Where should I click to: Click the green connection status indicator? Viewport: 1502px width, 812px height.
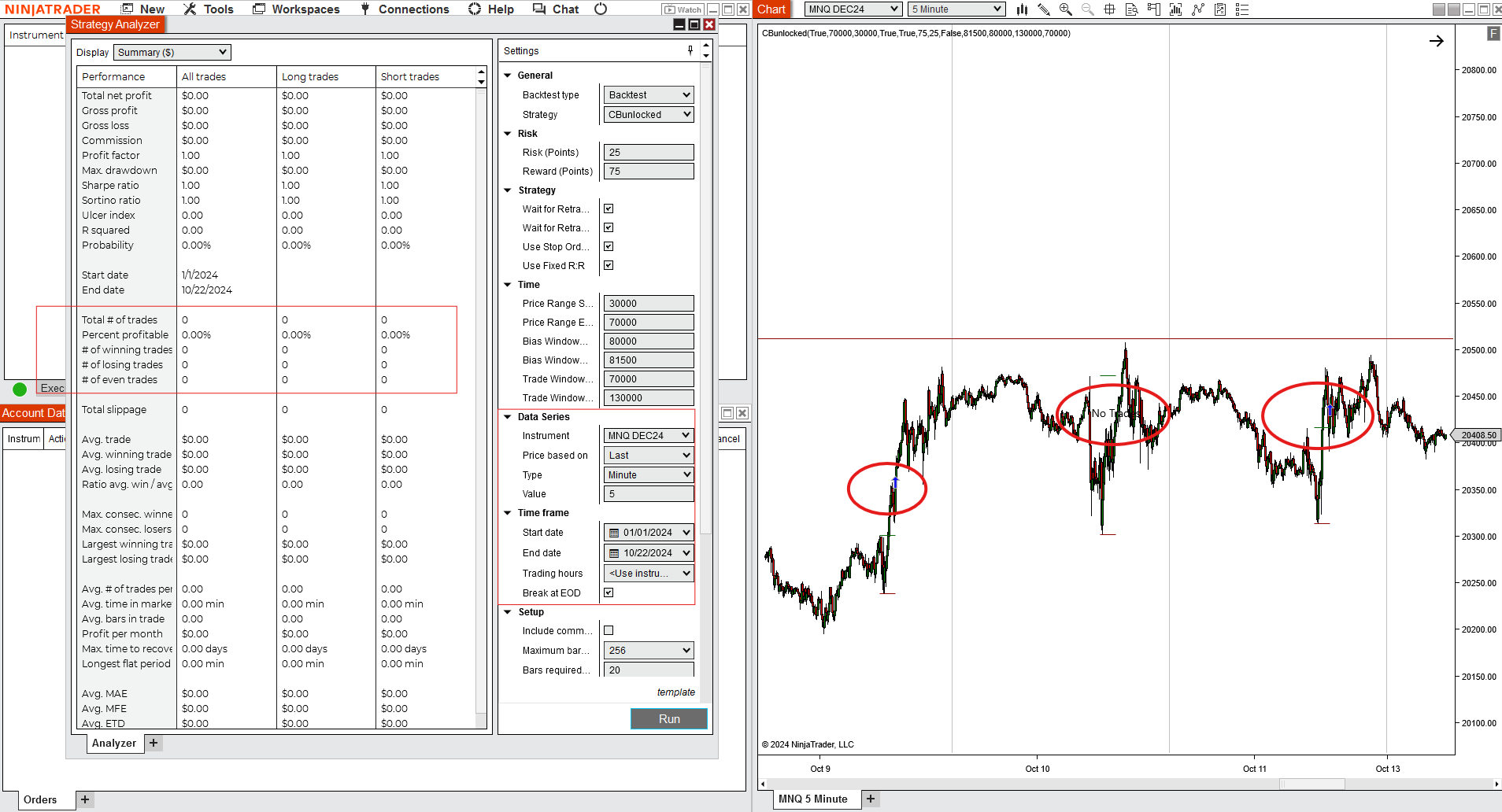[20, 389]
